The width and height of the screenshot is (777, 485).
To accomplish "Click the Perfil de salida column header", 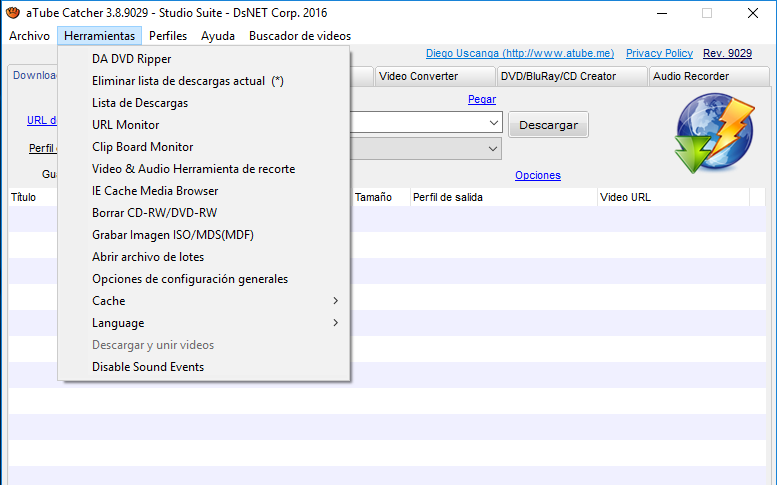I will tap(503, 197).
